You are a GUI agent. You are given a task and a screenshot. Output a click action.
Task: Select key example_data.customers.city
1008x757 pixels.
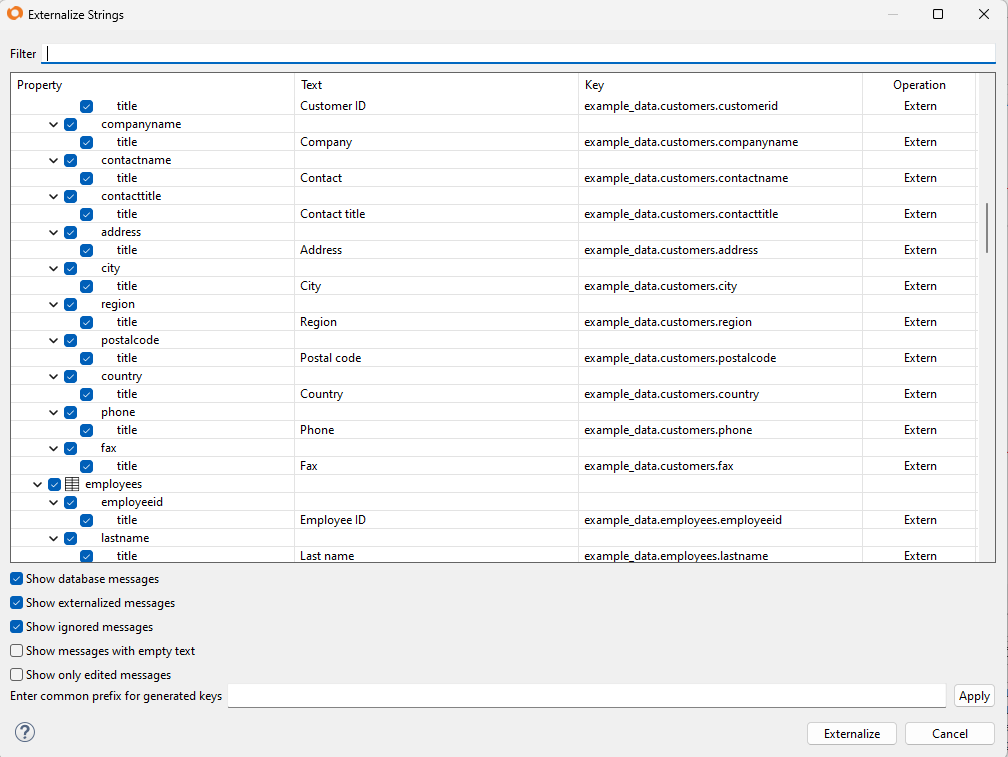pos(660,286)
